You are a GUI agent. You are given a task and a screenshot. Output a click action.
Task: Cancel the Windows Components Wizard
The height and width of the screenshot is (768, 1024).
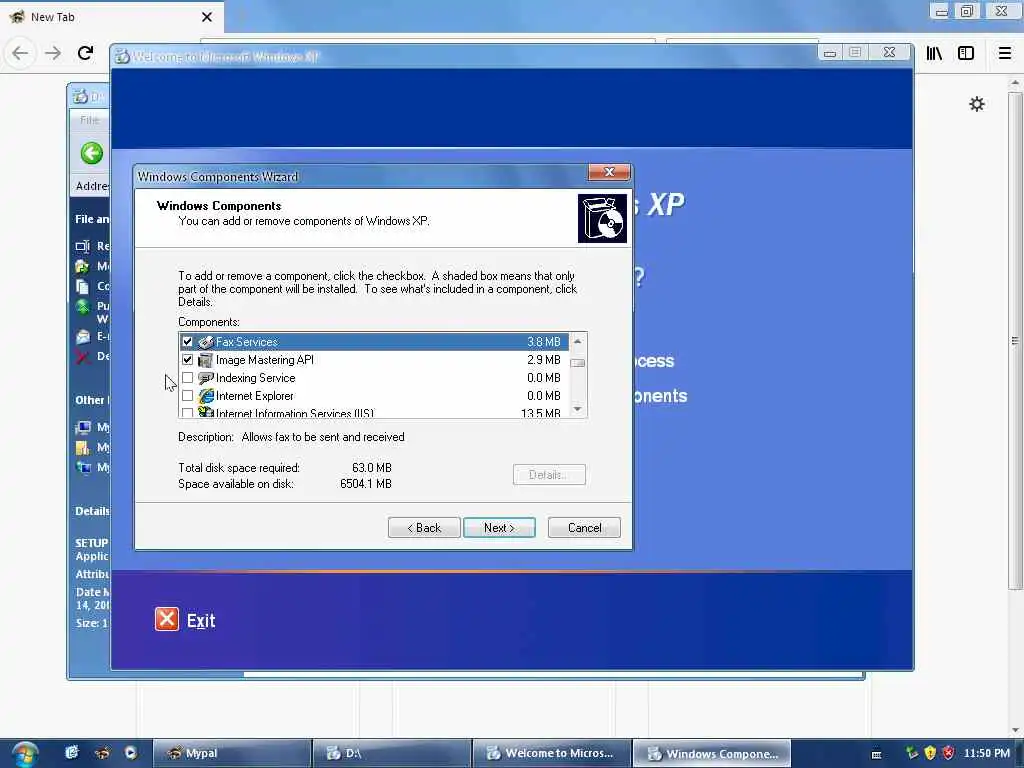[584, 528]
